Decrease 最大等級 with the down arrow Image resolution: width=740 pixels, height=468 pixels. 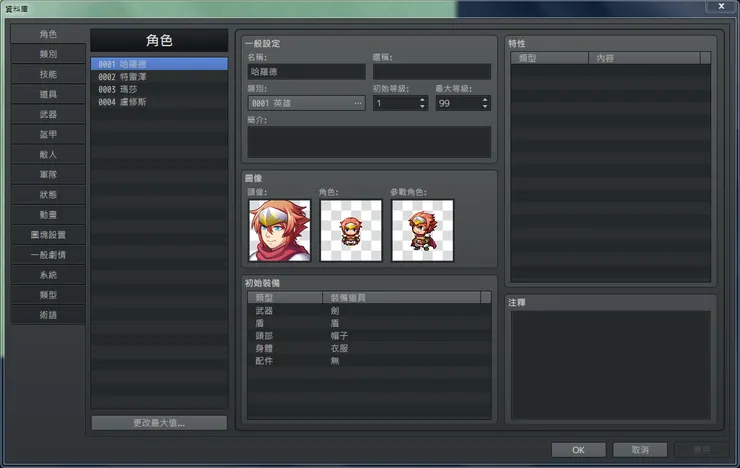pyautogui.click(x=485, y=107)
